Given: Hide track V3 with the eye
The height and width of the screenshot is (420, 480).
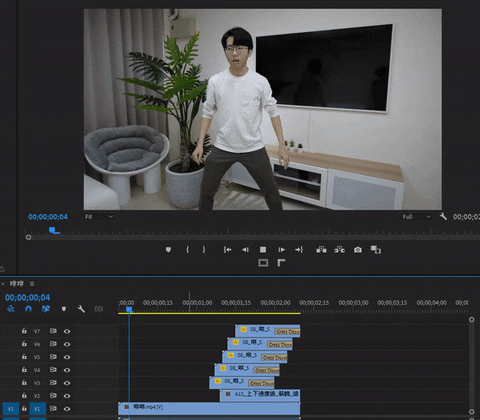Looking at the screenshot, I should click(67, 383).
